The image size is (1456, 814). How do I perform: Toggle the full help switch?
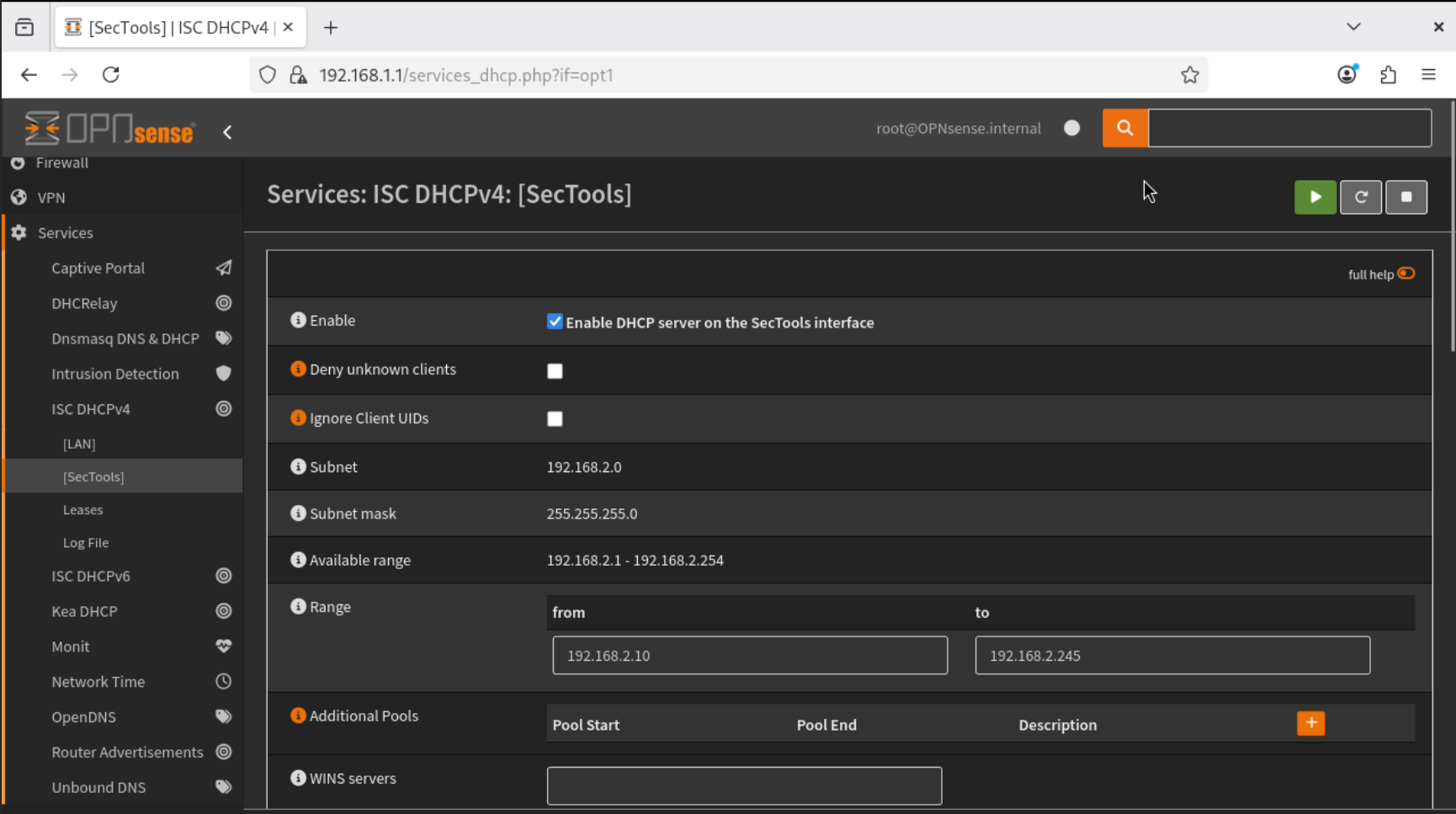pyautogui.click(x=1406, y=274)
